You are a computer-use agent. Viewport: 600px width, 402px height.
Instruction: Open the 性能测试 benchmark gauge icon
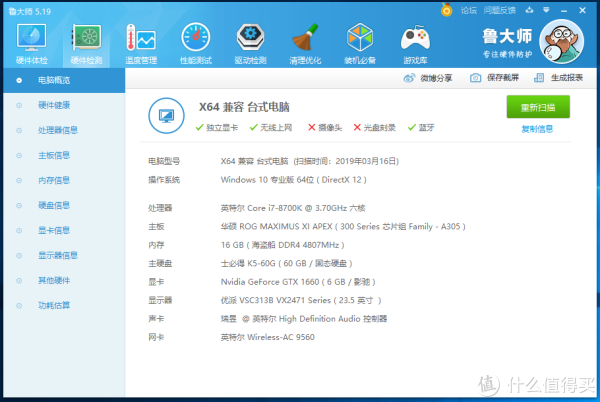click(x=195, y=43)
